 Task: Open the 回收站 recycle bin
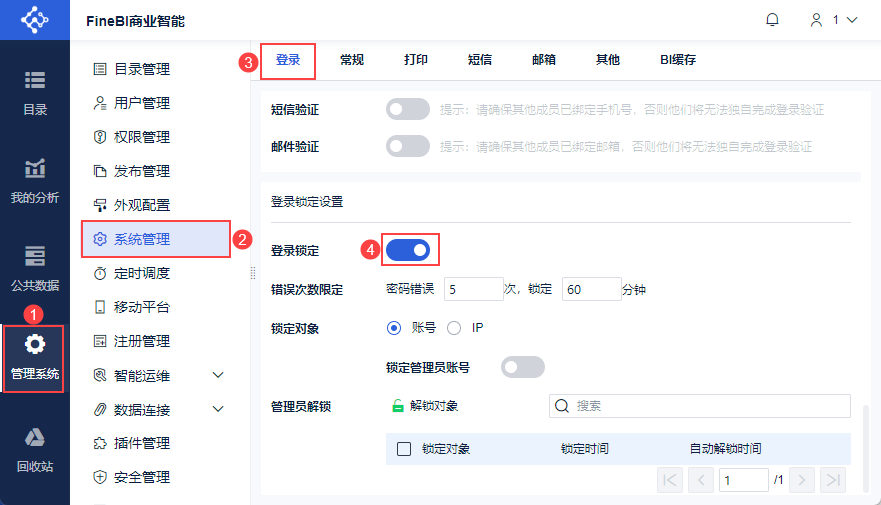pyautogui.click(x=35, y=449)
